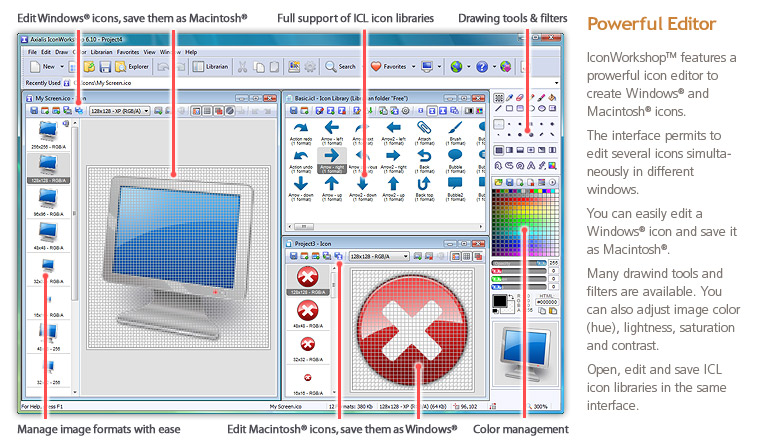760x440 pixels.
Task: Click the open-file folder icon in main toolbar
Action: 89,67
